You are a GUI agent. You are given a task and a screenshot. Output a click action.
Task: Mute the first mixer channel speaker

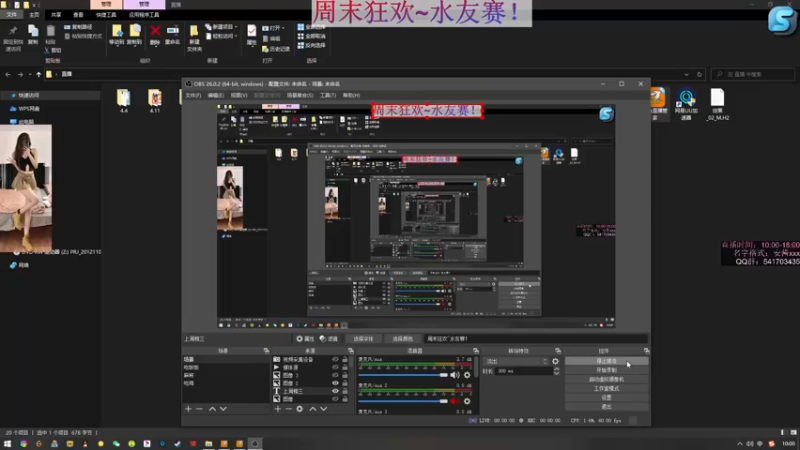pyautogui.click(x=455, y=375)
